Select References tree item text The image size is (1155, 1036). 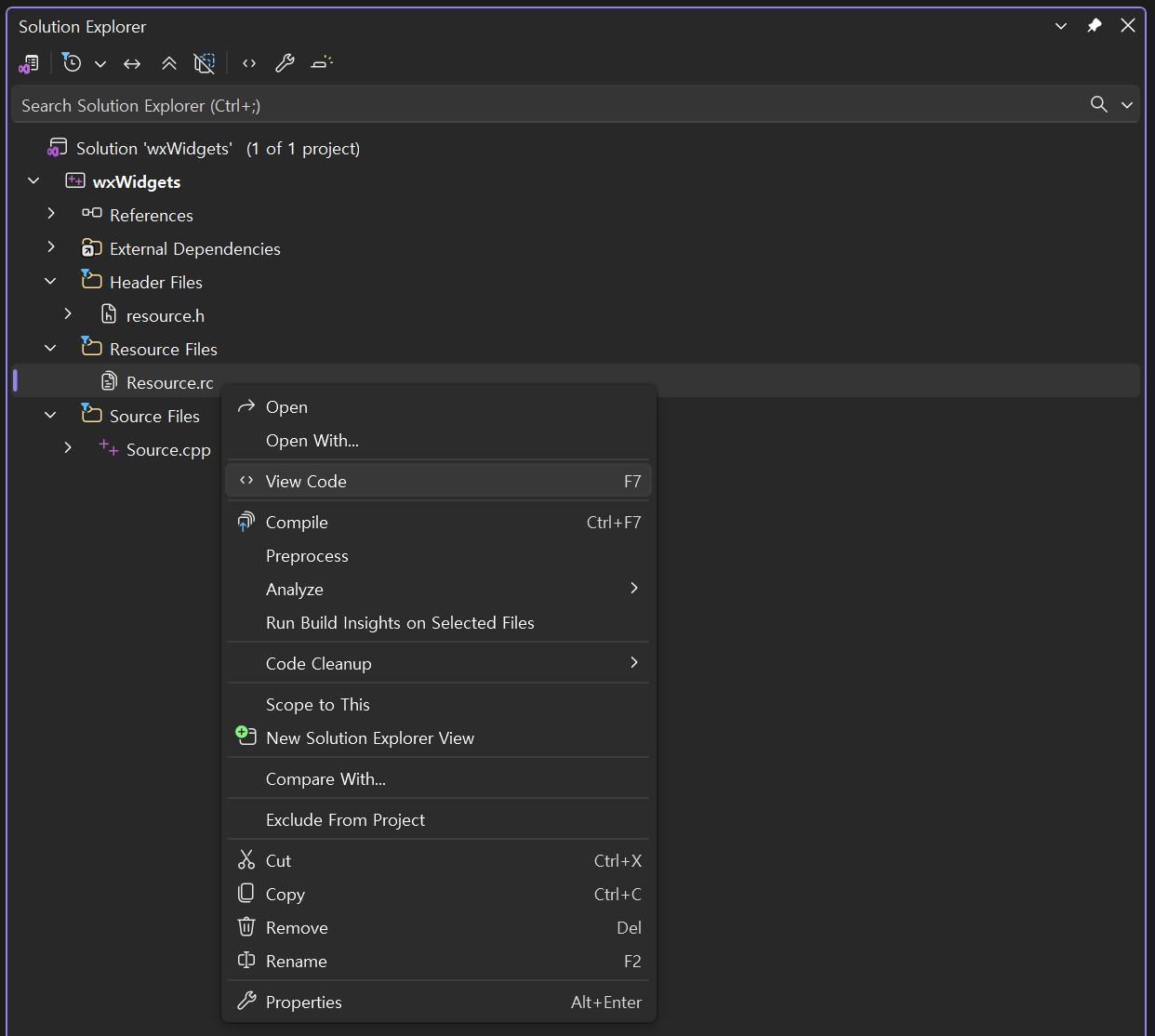click(152, 216)
